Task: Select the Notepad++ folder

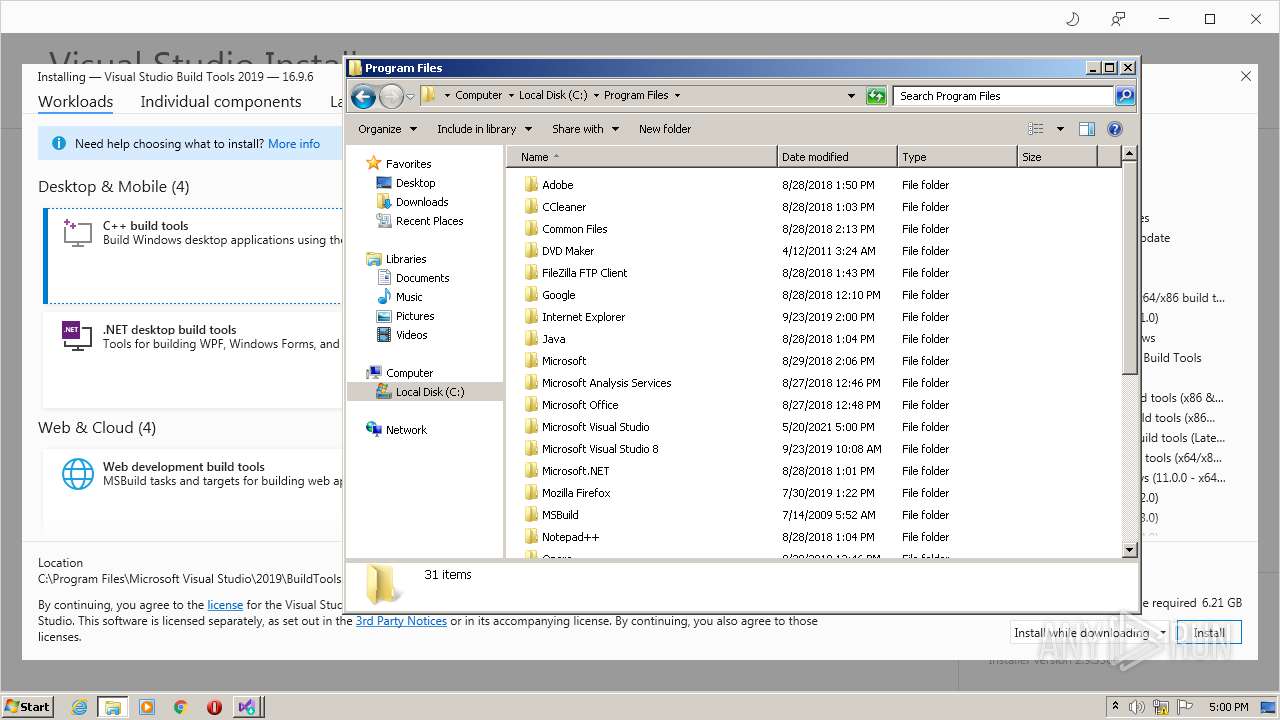Action: 570,537
